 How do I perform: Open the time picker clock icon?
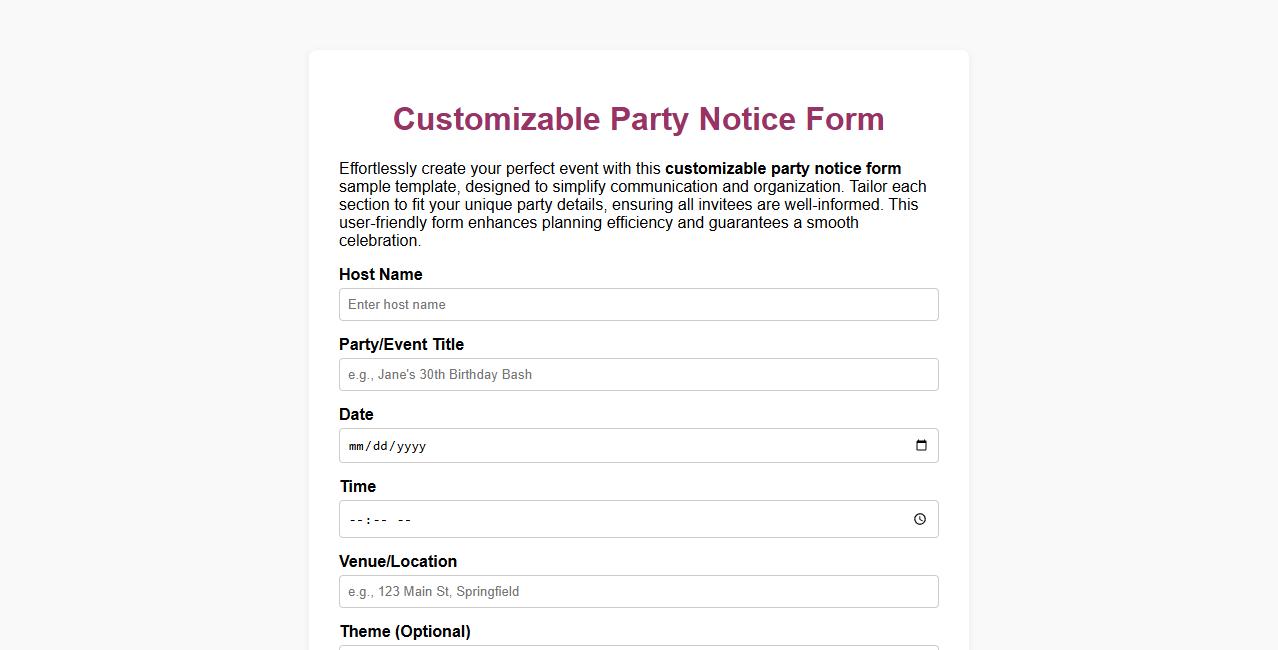[919, 519]
